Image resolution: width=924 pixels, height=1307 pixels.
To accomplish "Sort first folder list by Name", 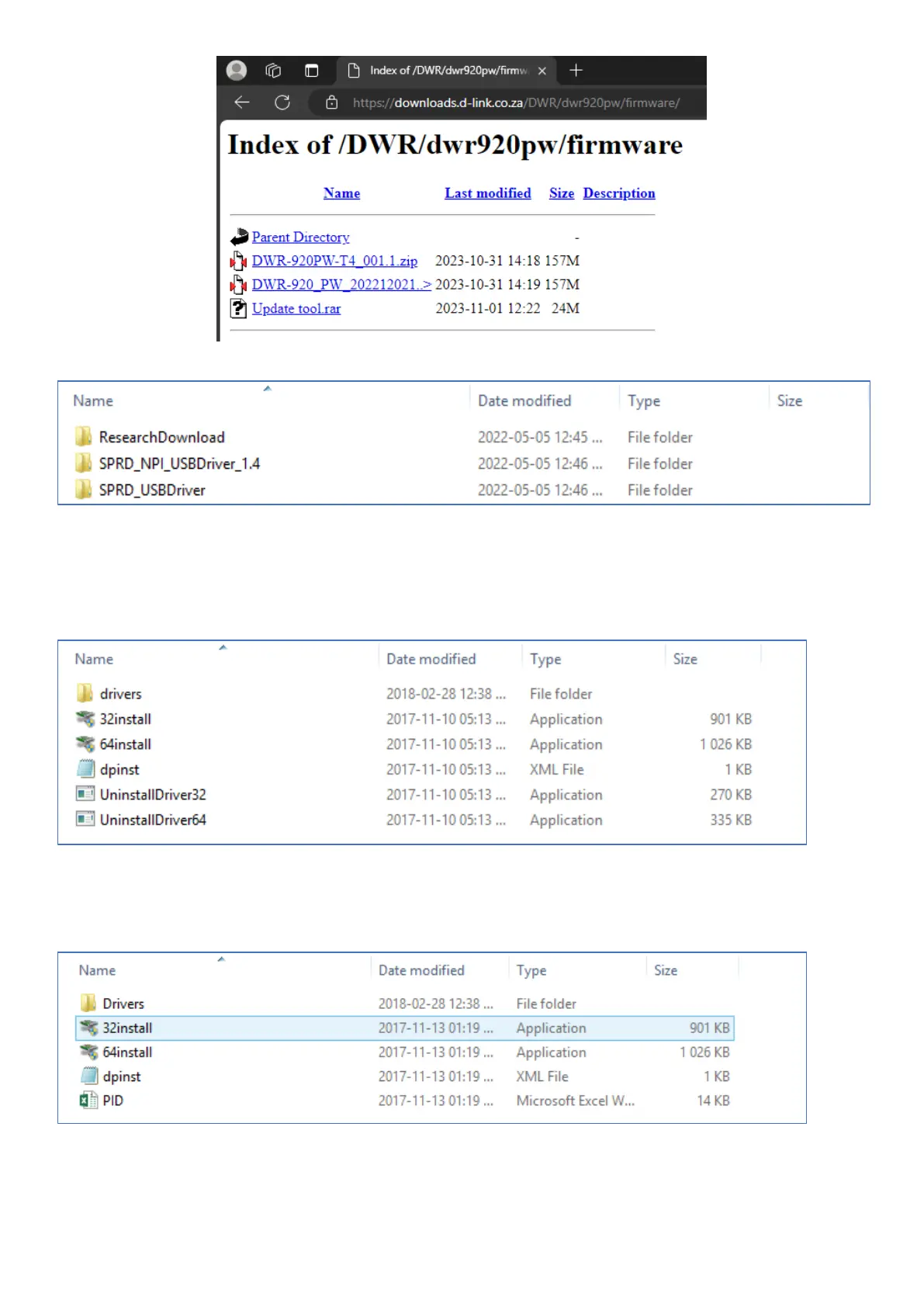I will [x=93, y=401].
